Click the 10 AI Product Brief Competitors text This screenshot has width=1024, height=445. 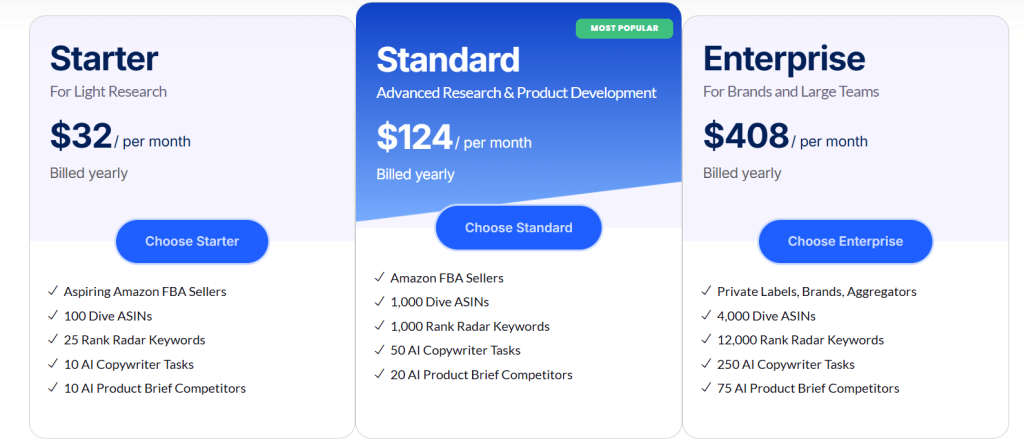pos(155,388)
